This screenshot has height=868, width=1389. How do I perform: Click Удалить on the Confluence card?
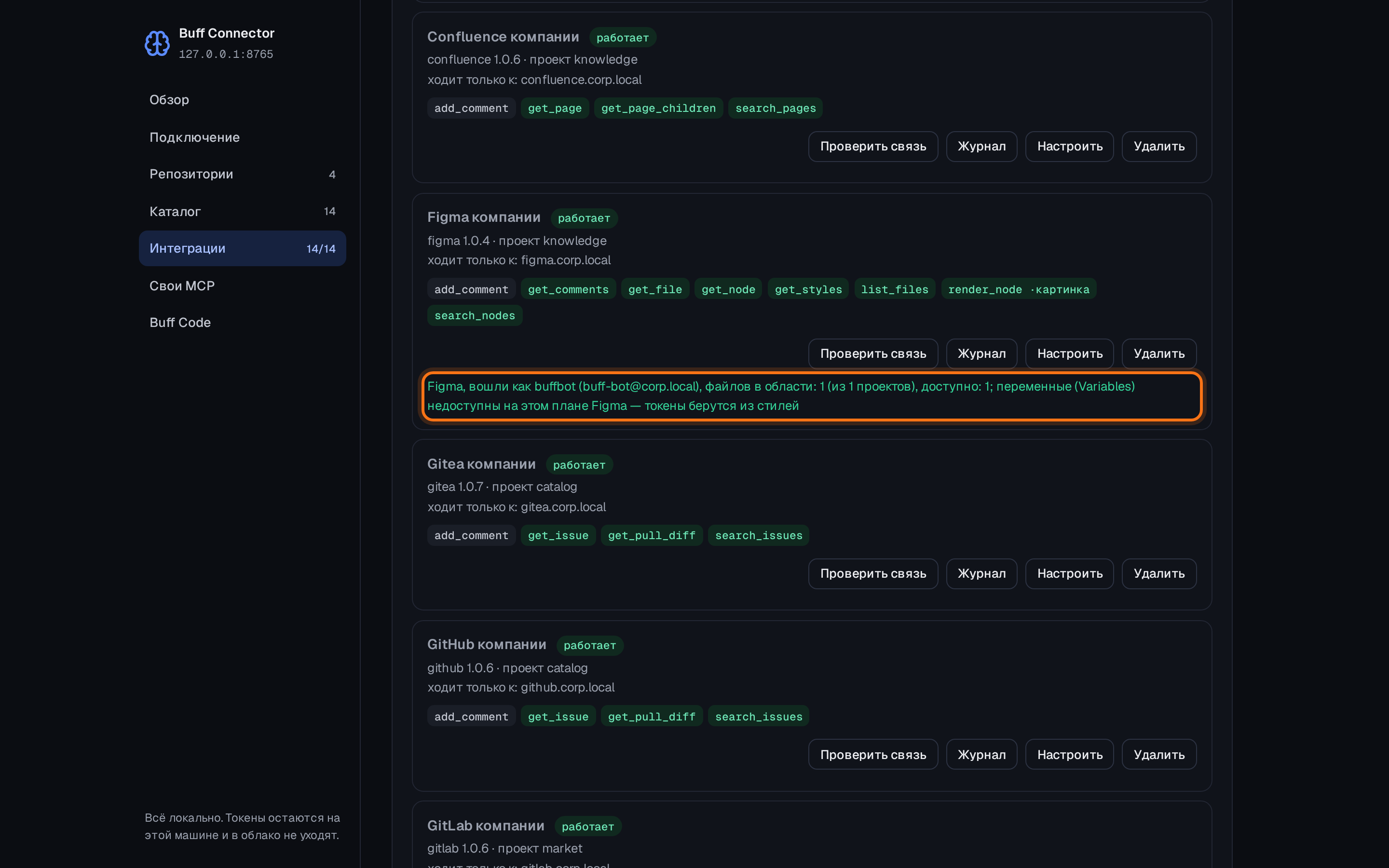pos(1159,147)
